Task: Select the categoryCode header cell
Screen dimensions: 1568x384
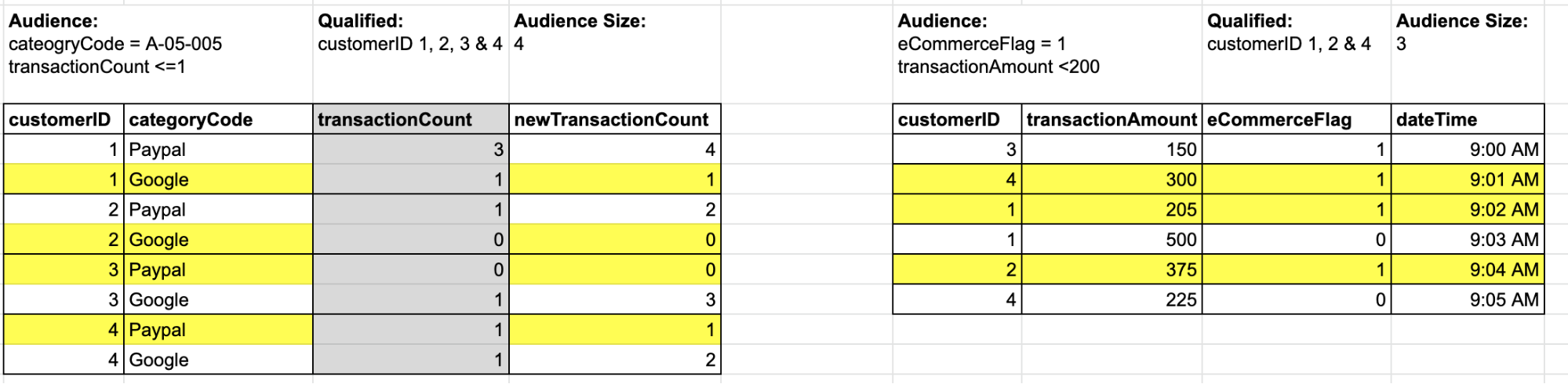Action: tap(217, 119)
